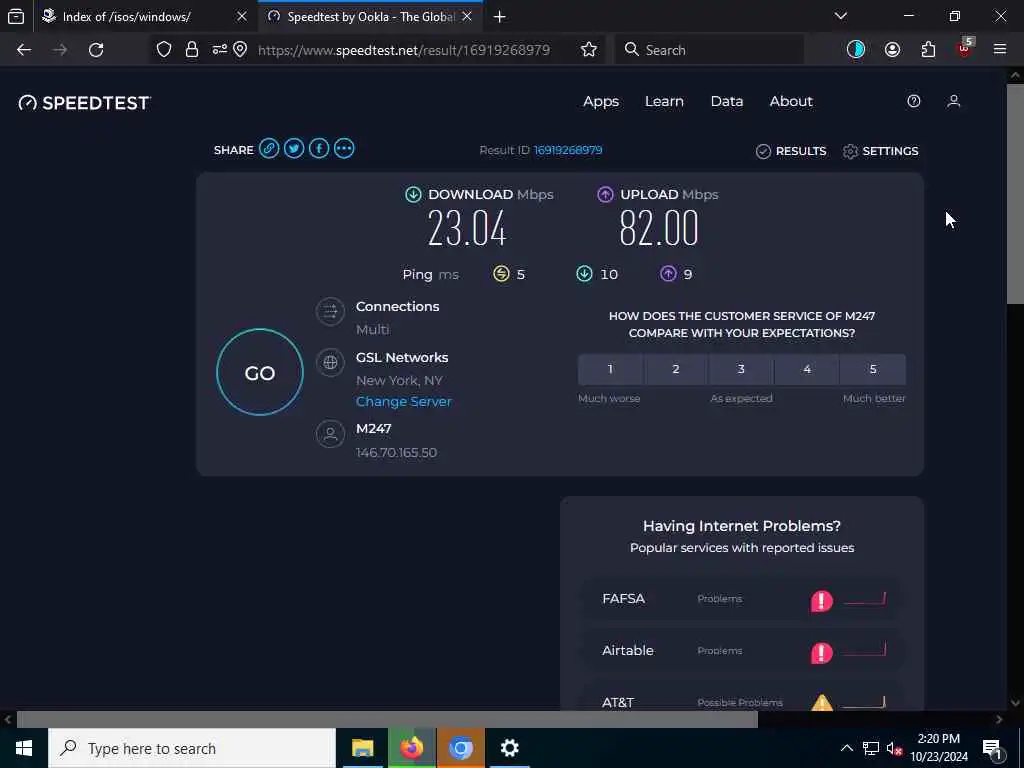Rate M247 customer service 4
Image resolution: width=1024 pixels, height=768 pixels.
point(807,369)
